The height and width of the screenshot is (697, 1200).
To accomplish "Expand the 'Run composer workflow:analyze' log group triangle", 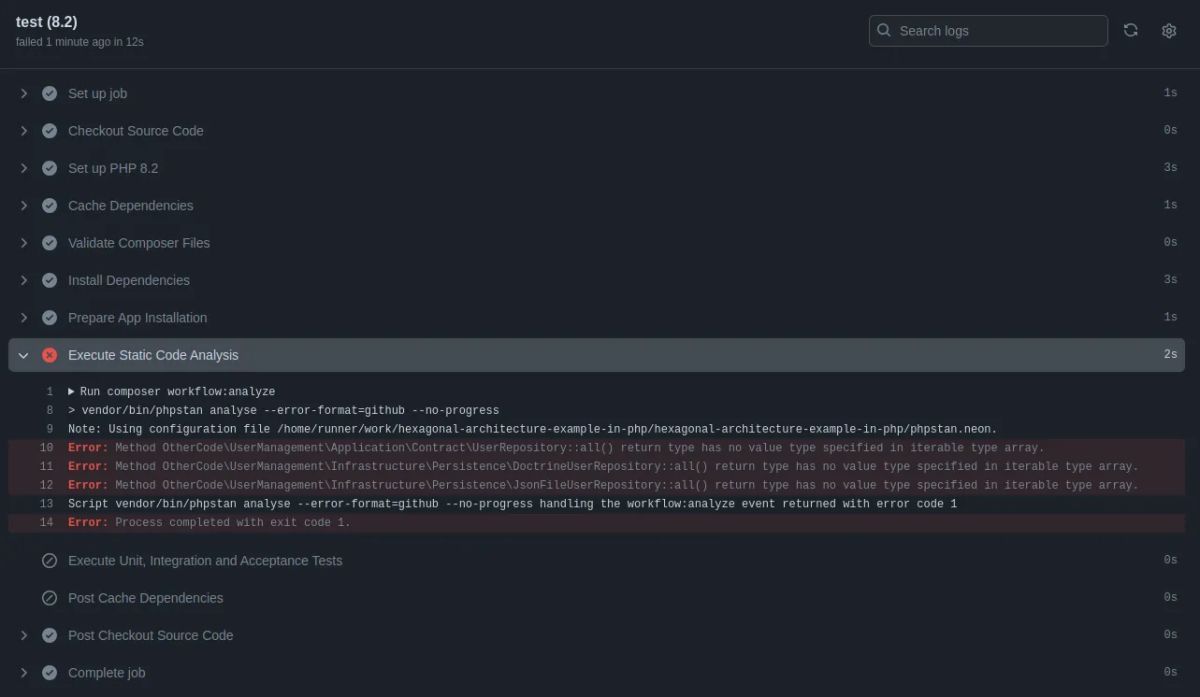I will click(72, 392).
